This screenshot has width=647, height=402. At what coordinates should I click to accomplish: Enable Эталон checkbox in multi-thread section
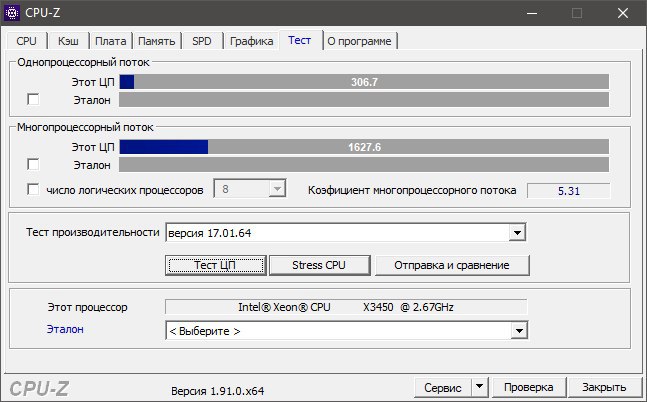tap(33, 164)
